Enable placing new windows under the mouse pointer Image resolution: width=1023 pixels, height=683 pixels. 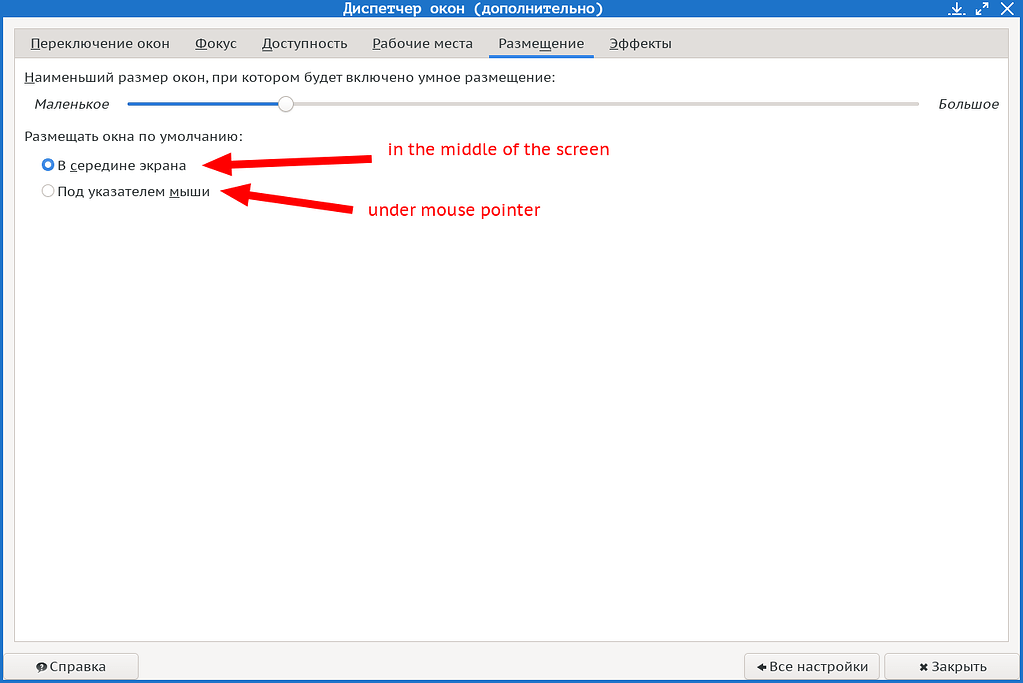coord(47,190)
